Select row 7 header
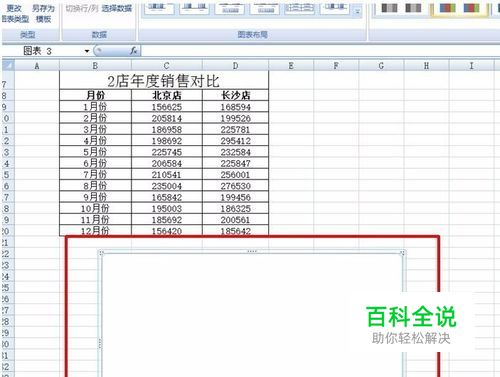This screenshot has height=377, width=500. click(x=7, y=80)
